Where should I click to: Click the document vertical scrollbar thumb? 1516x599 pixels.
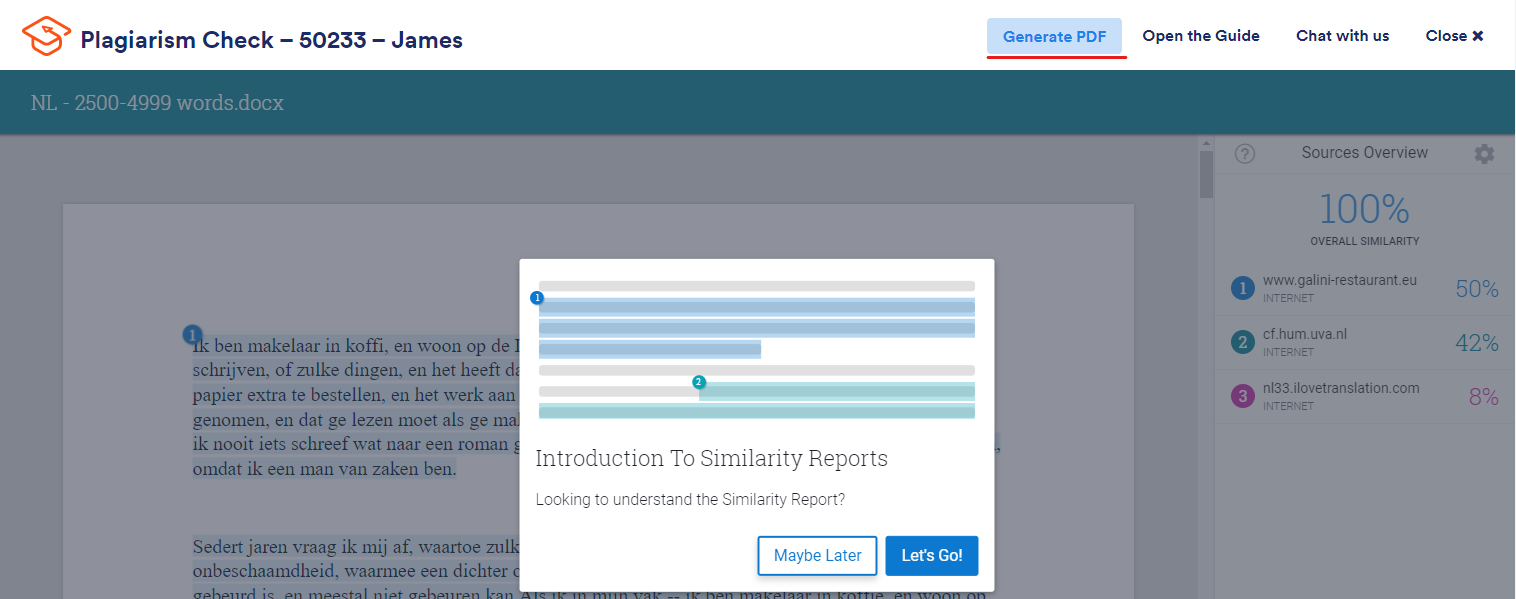(x=1206, y=169)
